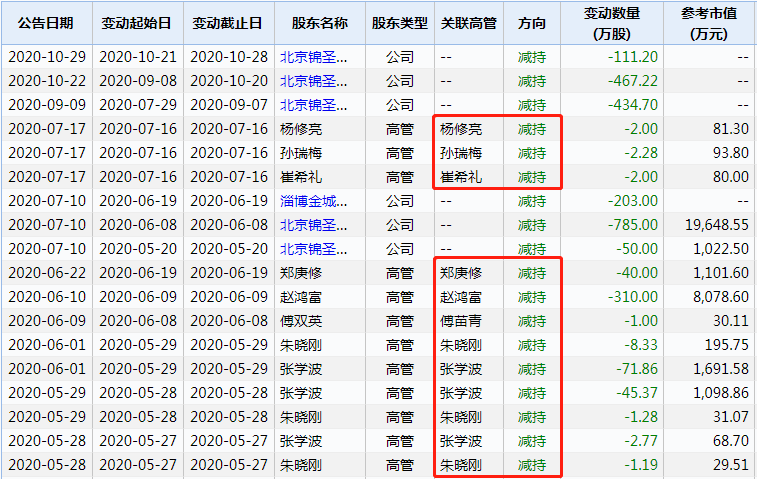
Task: Select the -2.28 change amount cell
Action: click(641, 153)
